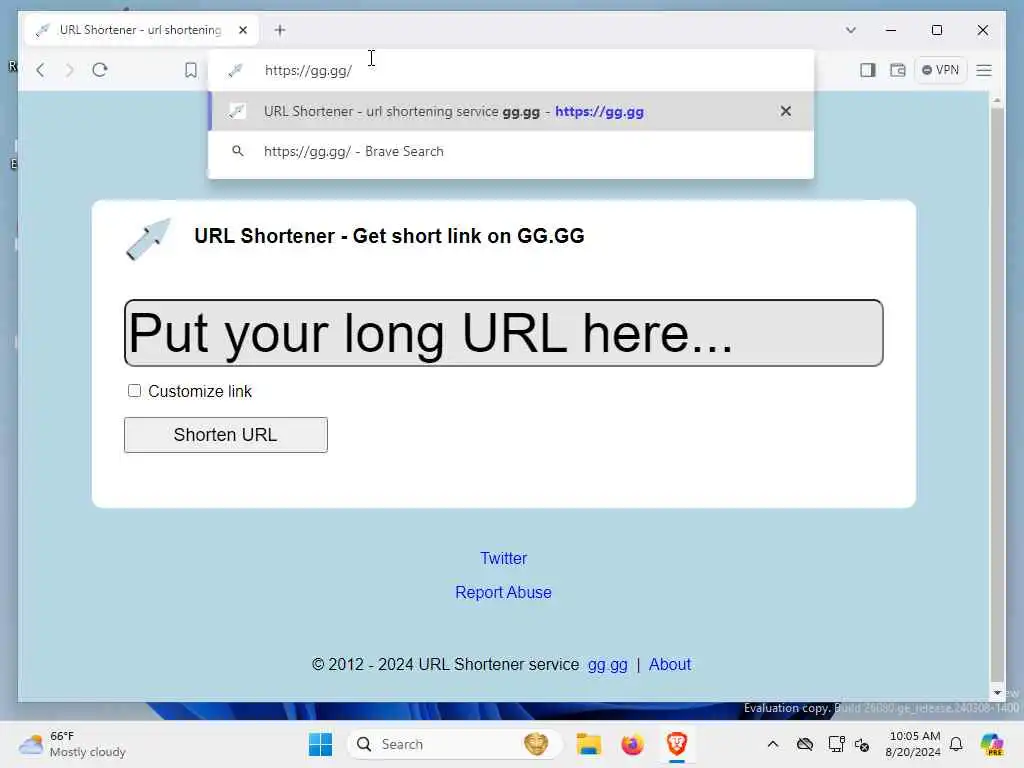Go back to the previous page
This screenshot has width=1024, height=768.
(40, 70)
